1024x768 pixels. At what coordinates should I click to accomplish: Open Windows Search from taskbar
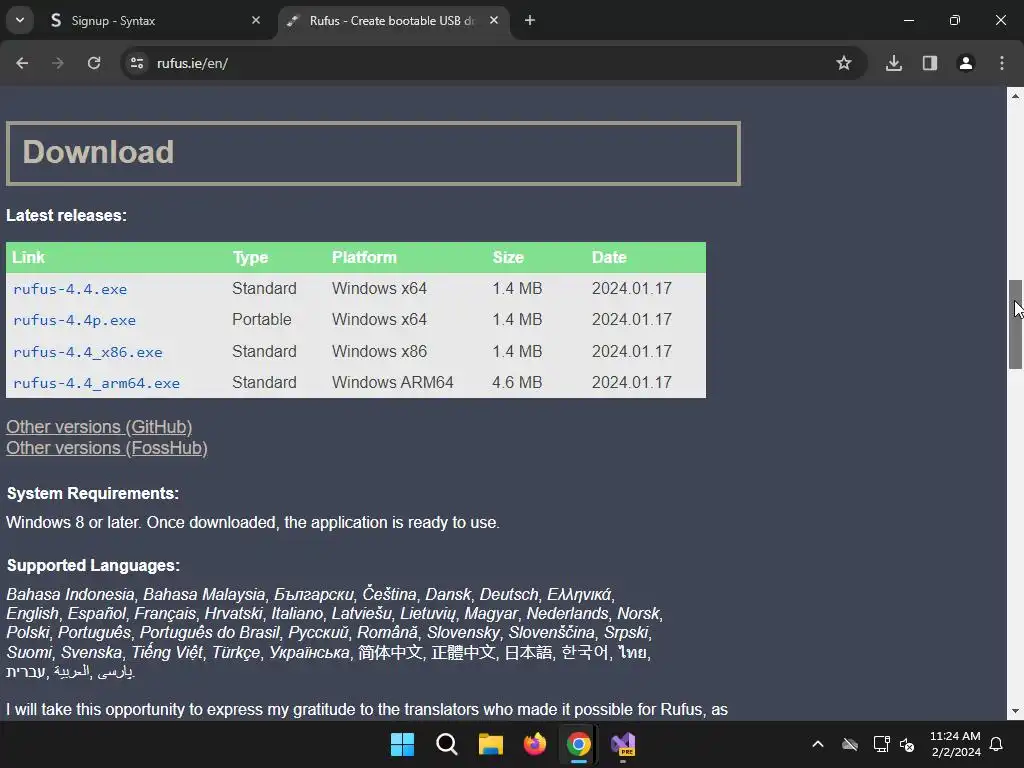tap(447, 744)
